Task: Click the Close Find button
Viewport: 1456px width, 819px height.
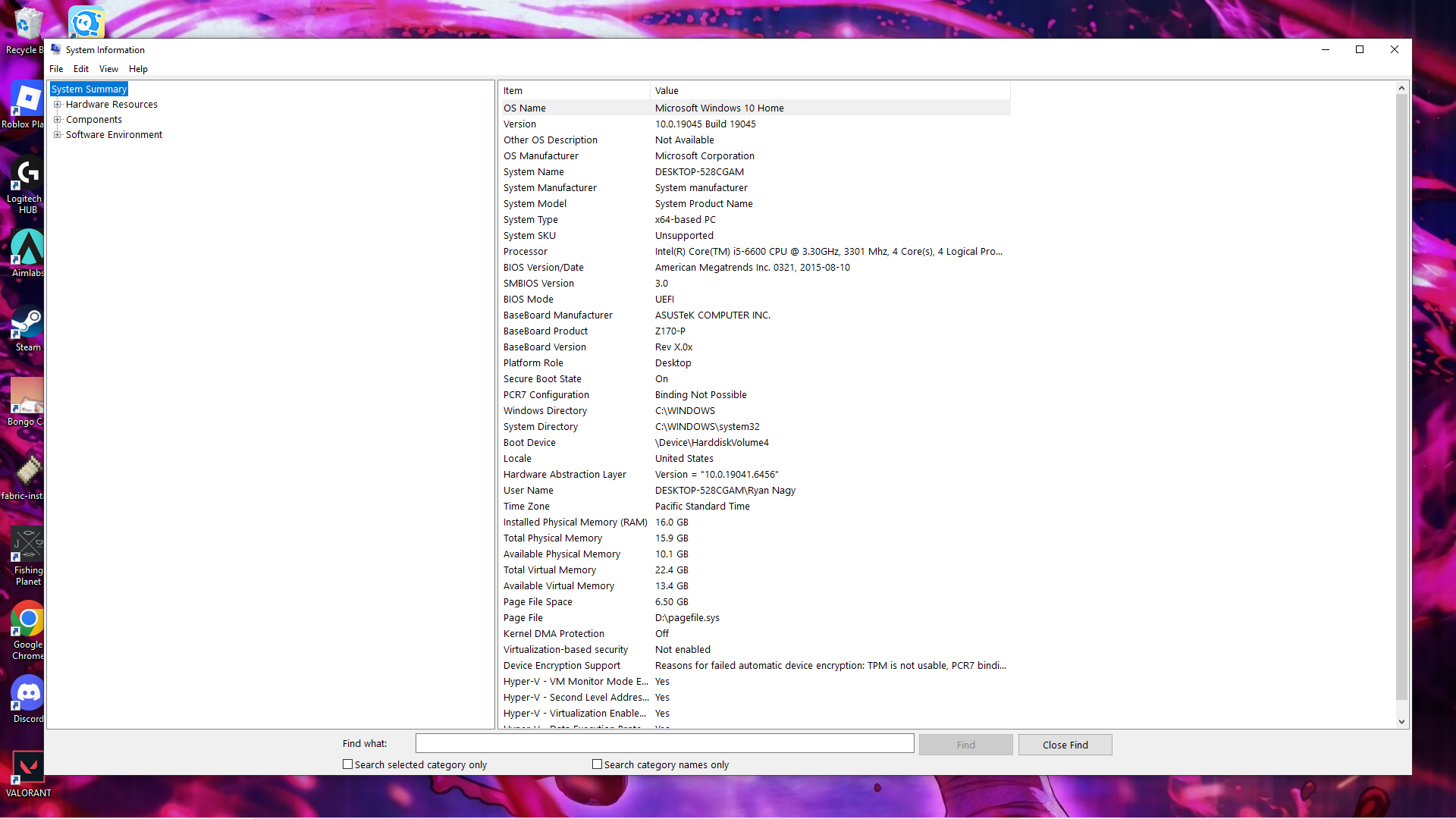Action: click(1065, 745)
